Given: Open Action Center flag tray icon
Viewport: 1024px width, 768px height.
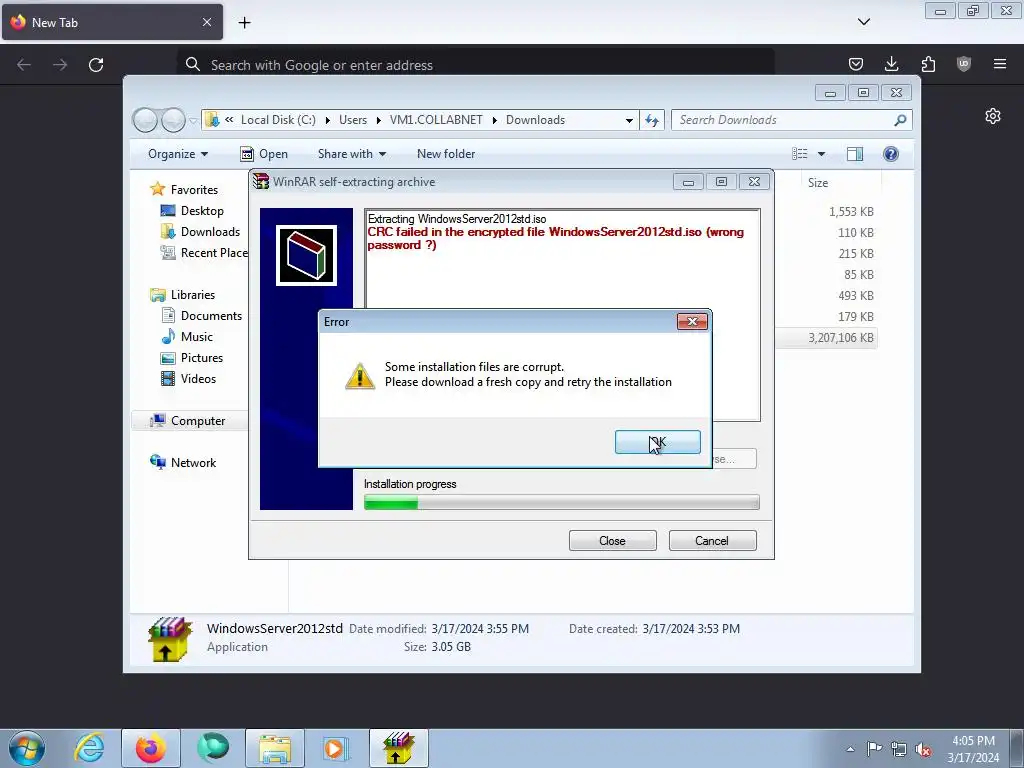Looking at the screenshot, I should point(874,749).
